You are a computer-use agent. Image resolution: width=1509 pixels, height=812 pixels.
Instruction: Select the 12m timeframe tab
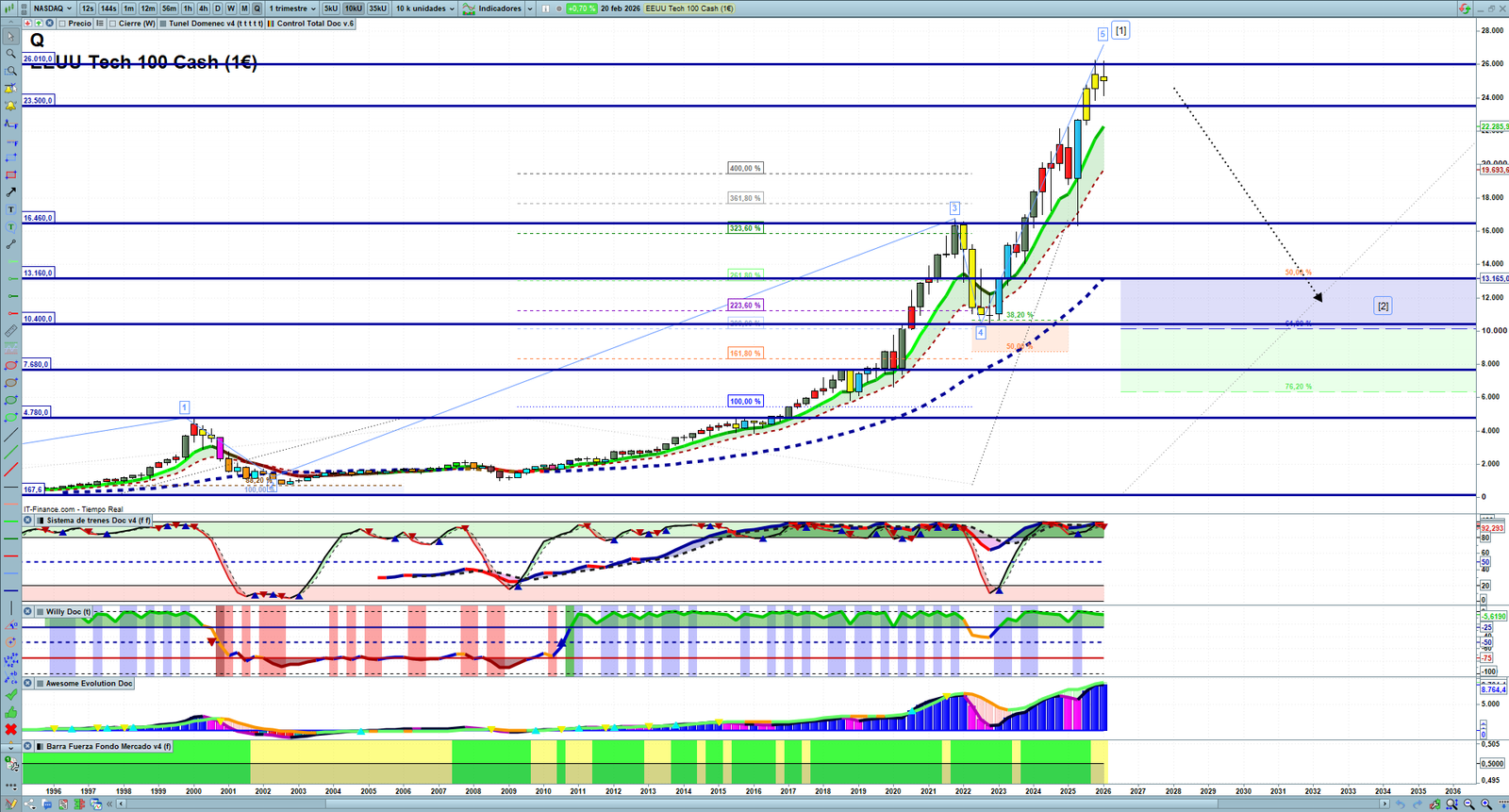[x=148, y=8]
